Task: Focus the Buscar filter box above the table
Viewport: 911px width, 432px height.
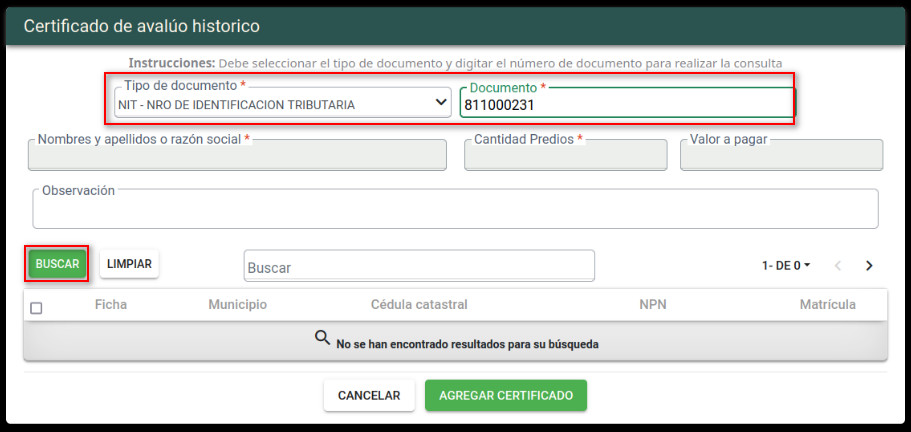Action: coord(419,266)
